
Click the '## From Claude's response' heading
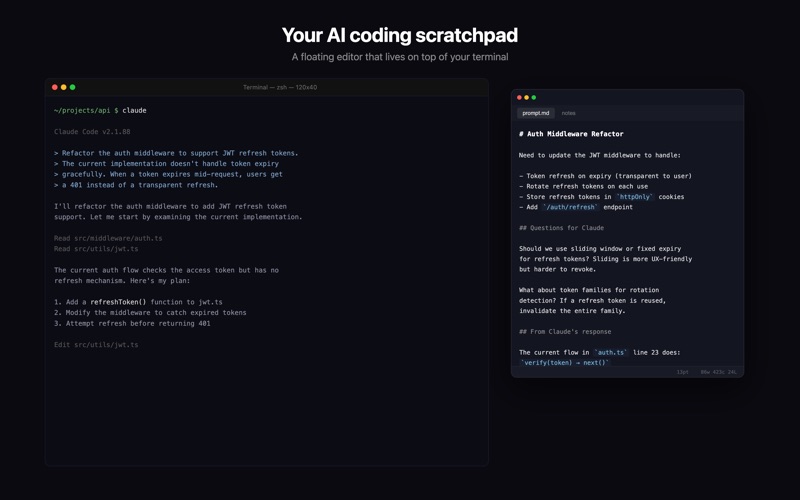pos(565,332)
